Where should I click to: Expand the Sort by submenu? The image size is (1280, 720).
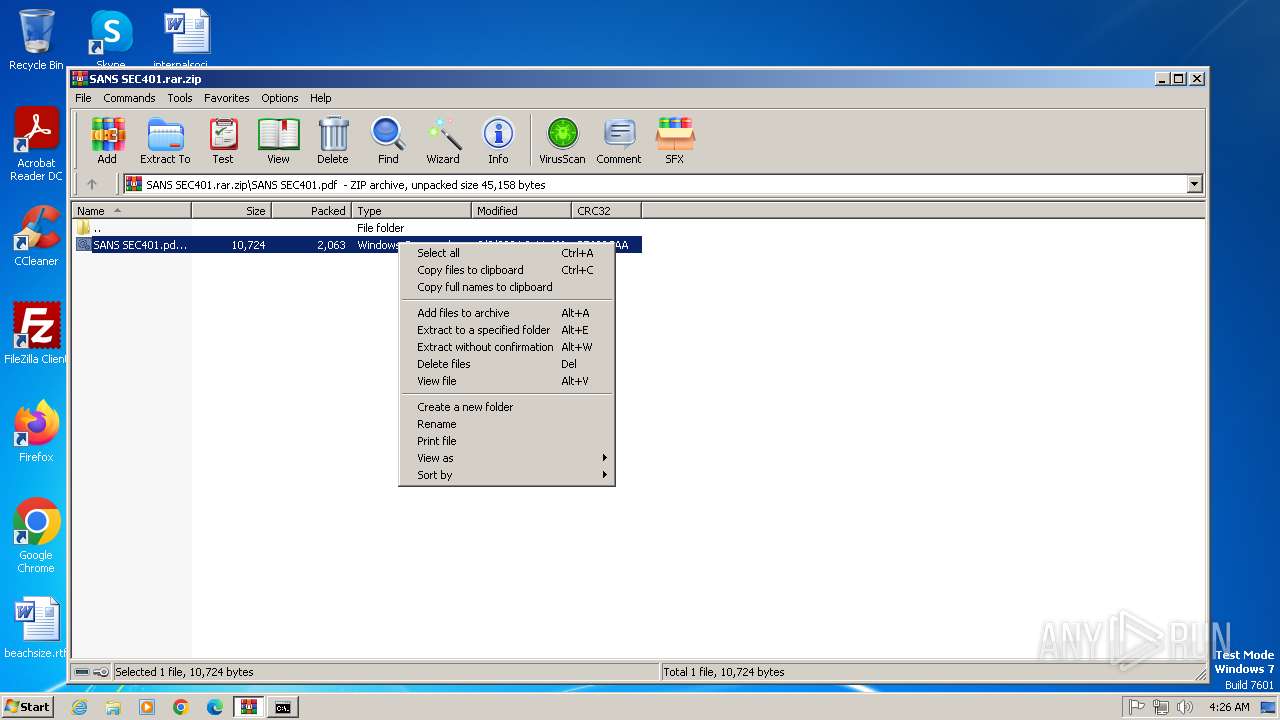coord(506,475)
